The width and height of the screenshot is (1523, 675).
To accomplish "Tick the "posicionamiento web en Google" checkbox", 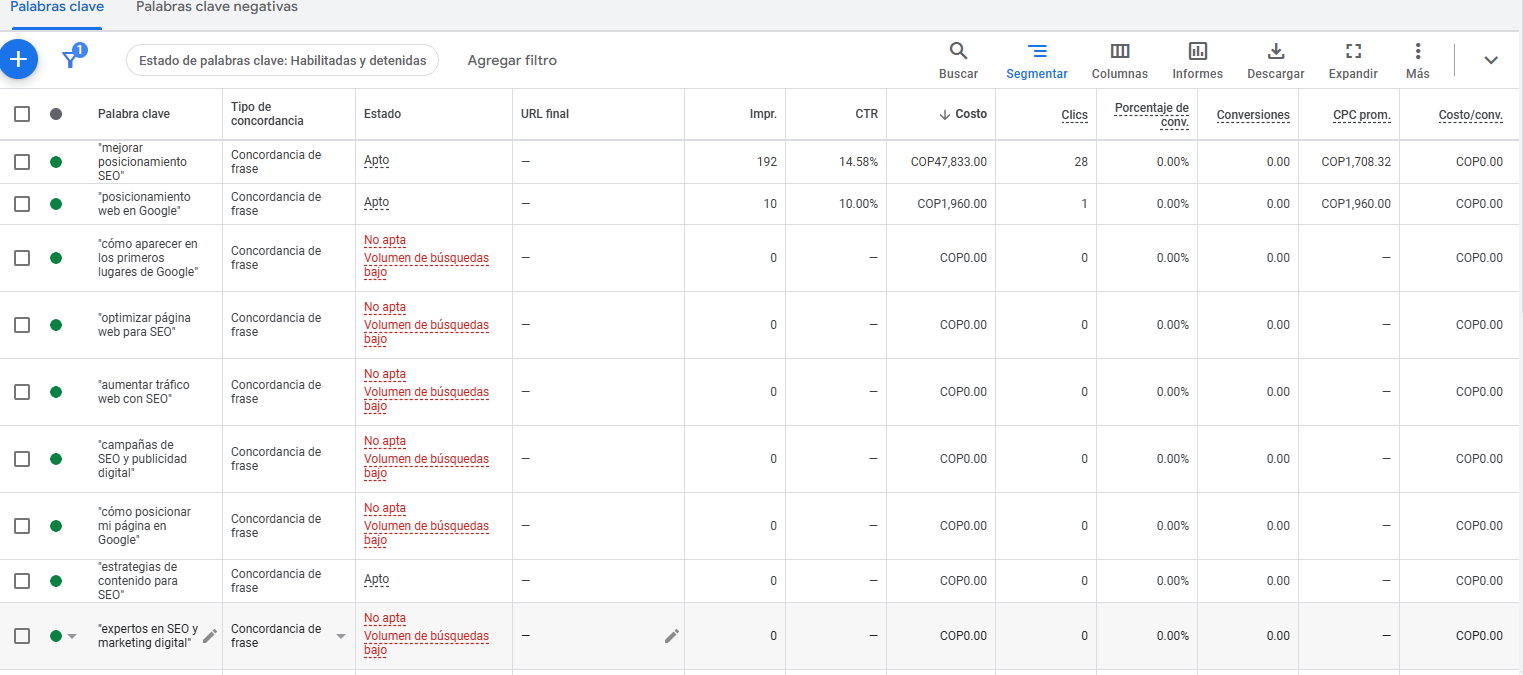I will pyautogui.click(x=22, y=204).
